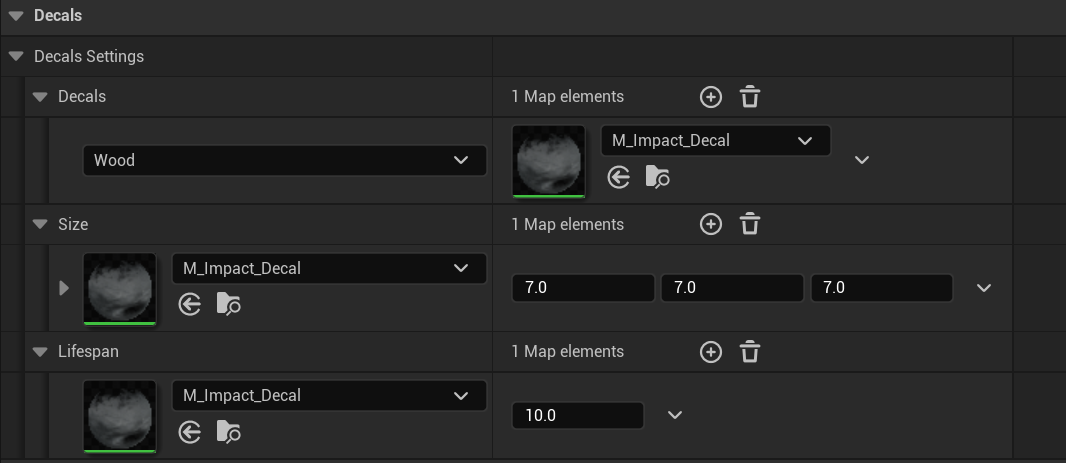
Task: Empty the Lifespan map with trash icon
Action: click(x=750, y=352)
